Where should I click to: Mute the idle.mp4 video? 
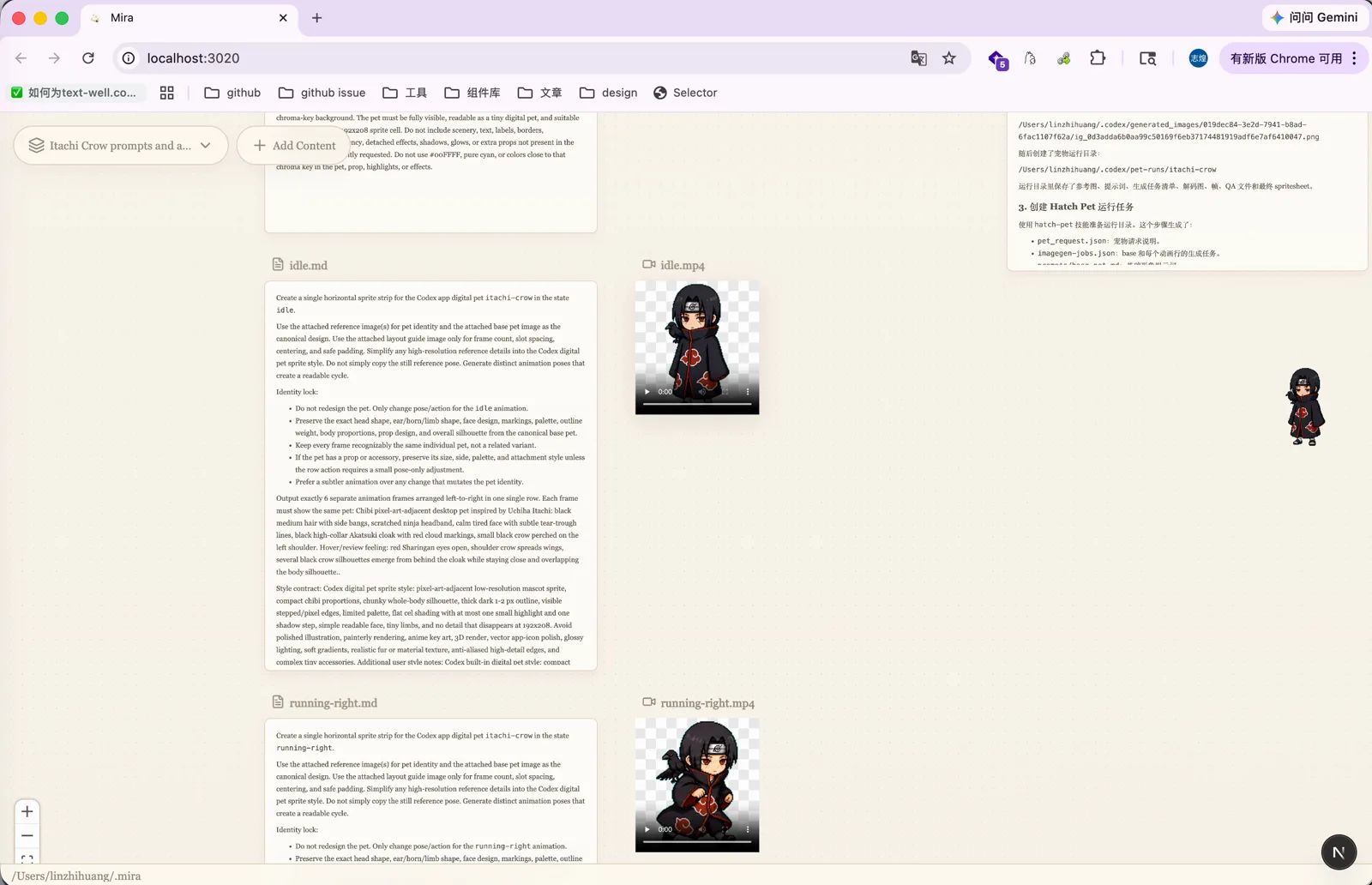click(702, 392)
